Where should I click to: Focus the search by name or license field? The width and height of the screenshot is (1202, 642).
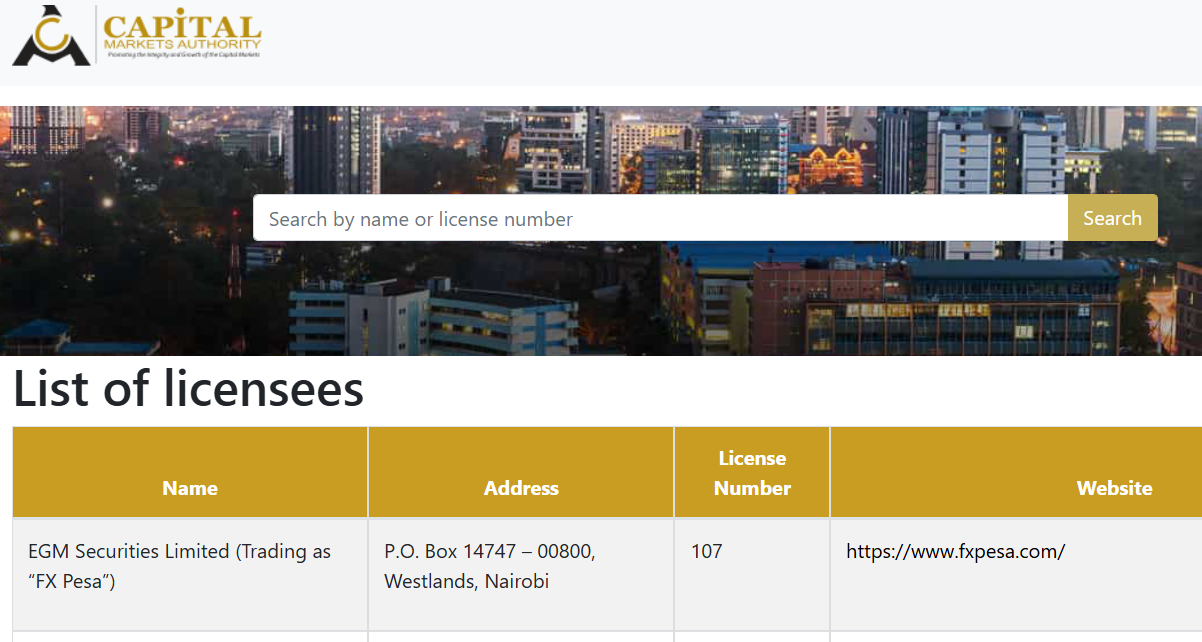pos(660,218)
